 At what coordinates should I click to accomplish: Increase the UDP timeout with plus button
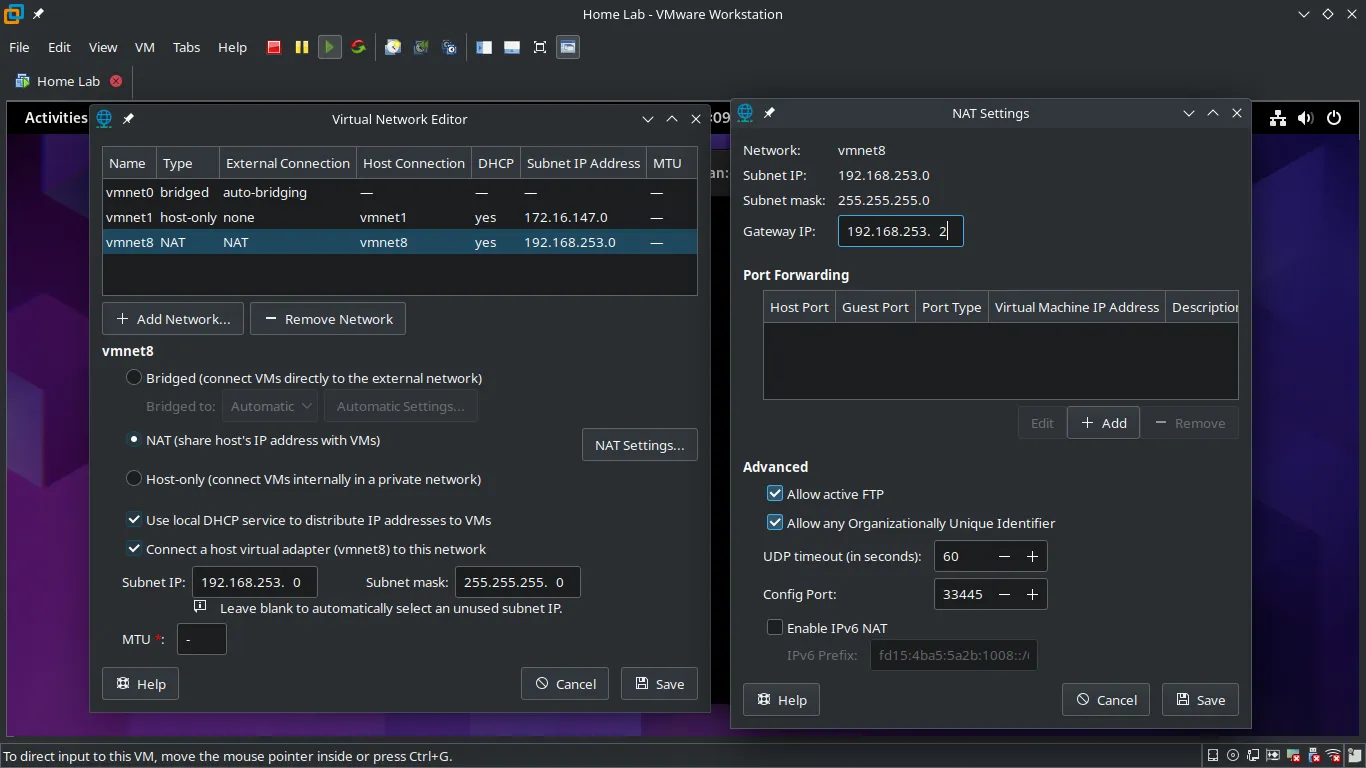[1032, 556]
